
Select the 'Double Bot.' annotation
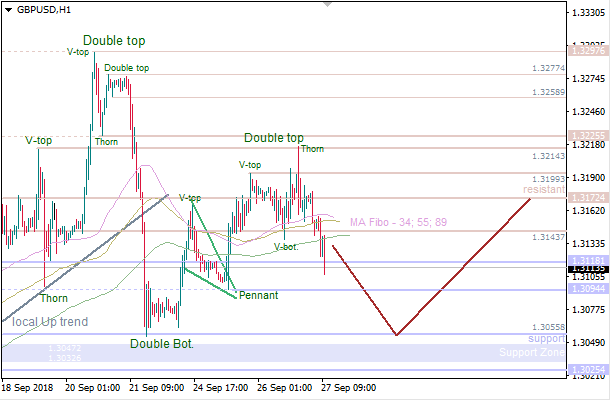click(162, 344)
